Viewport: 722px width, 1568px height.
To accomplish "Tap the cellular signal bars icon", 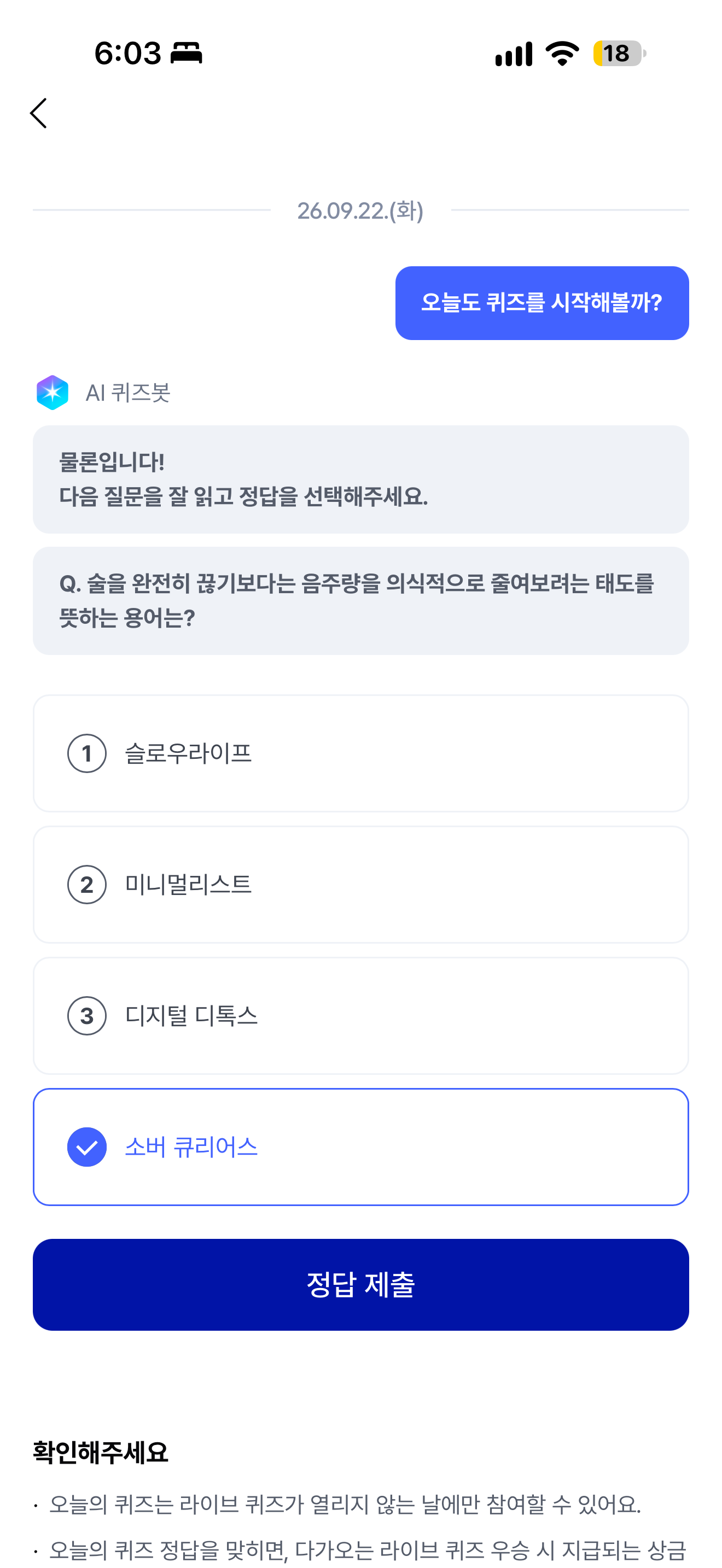I will point(514,54).
